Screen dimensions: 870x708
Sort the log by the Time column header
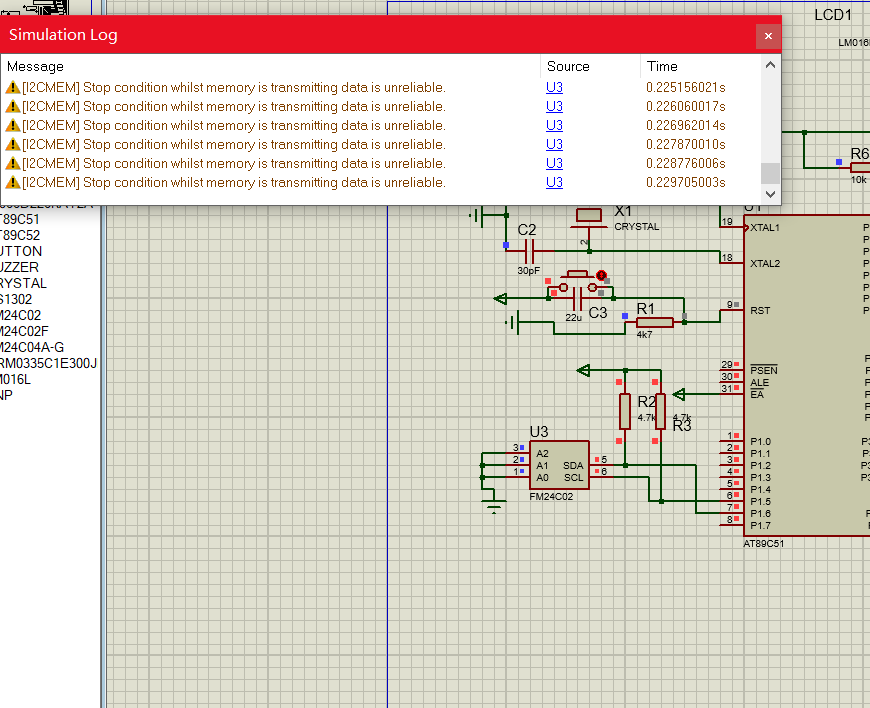click(x=700, y=67)
